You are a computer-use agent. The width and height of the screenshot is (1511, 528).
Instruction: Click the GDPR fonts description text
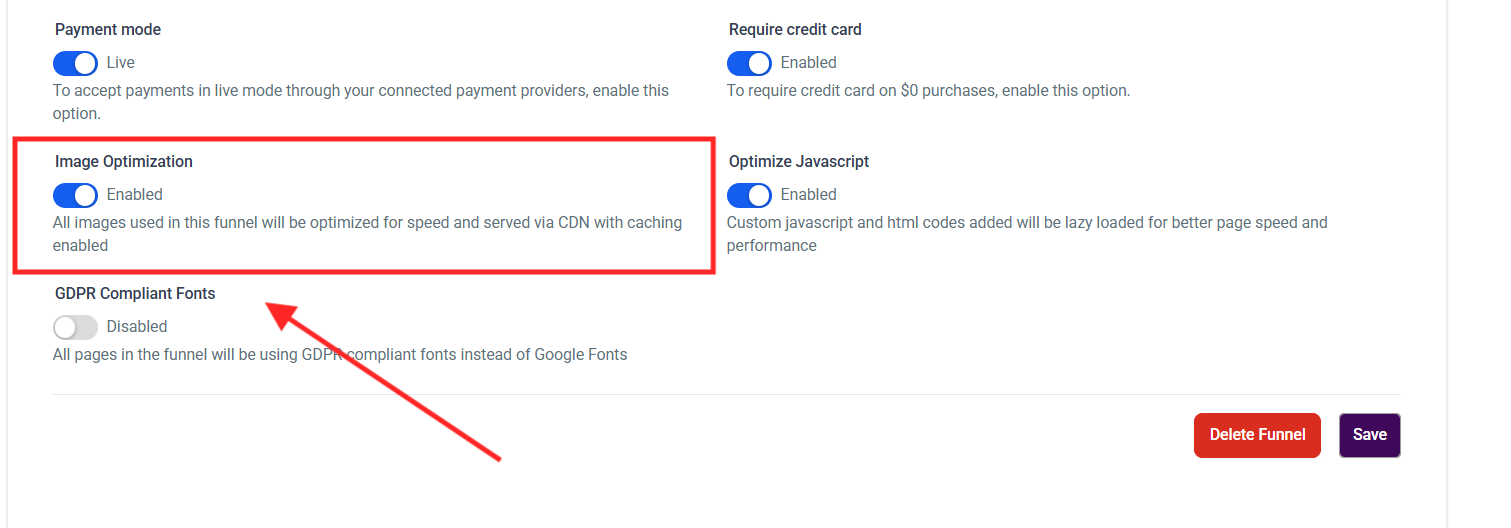click(x=340, y=355)
